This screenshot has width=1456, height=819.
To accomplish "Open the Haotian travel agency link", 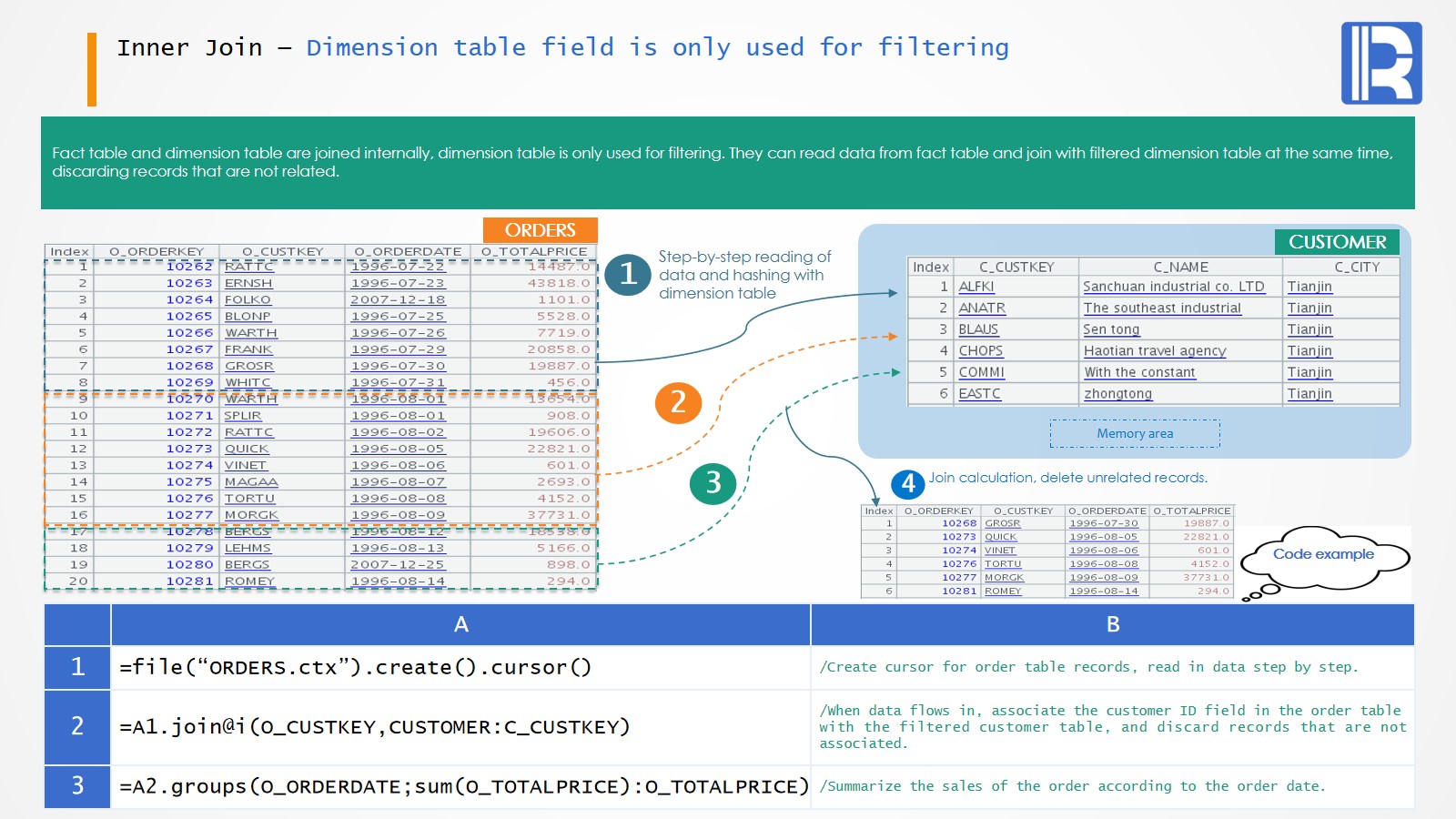I will click(1154, 351).
